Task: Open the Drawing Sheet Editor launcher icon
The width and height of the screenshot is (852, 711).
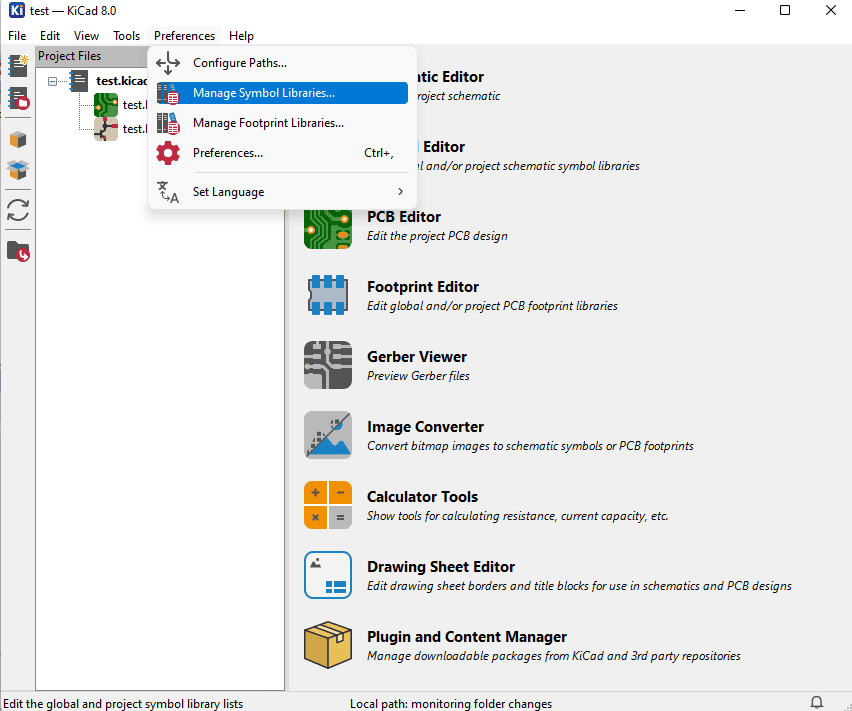Action: pyautogui.click(x=328, y=575)
